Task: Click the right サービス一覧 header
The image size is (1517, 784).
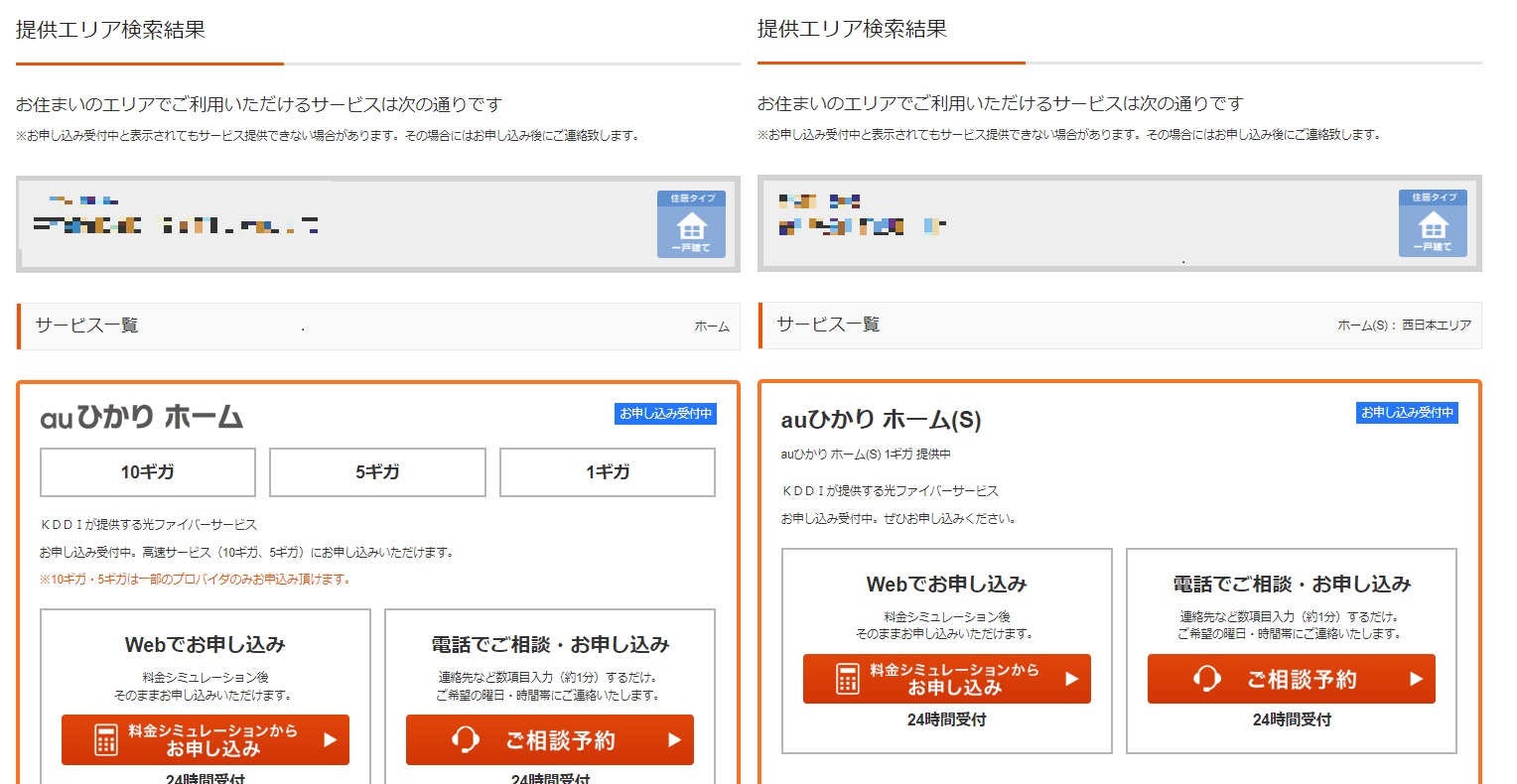Action: point(828,325)
